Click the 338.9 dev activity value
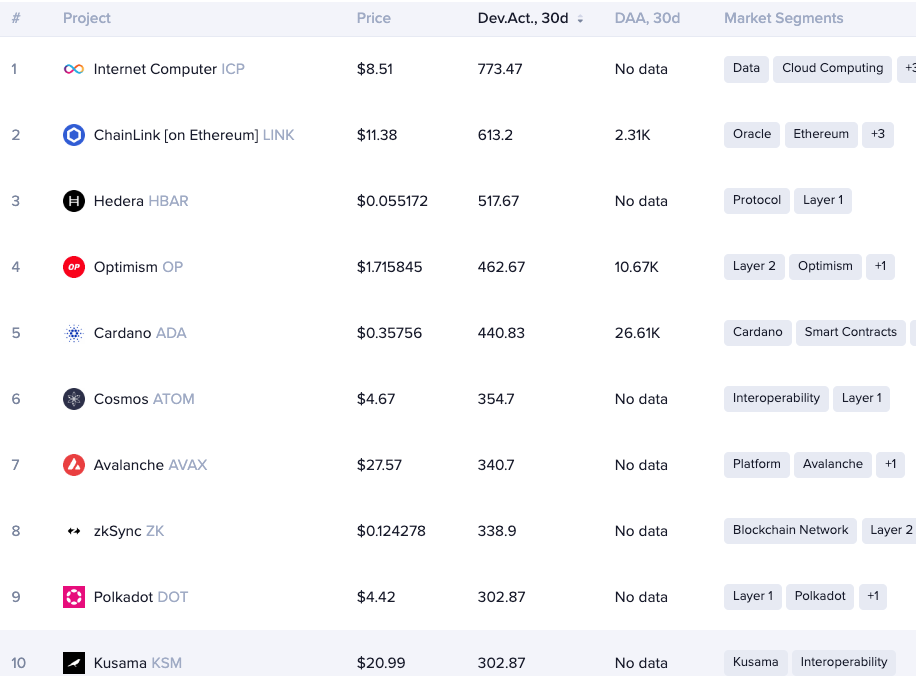The width and height of the screenshot is (916, 676). [x=497, y=531]
